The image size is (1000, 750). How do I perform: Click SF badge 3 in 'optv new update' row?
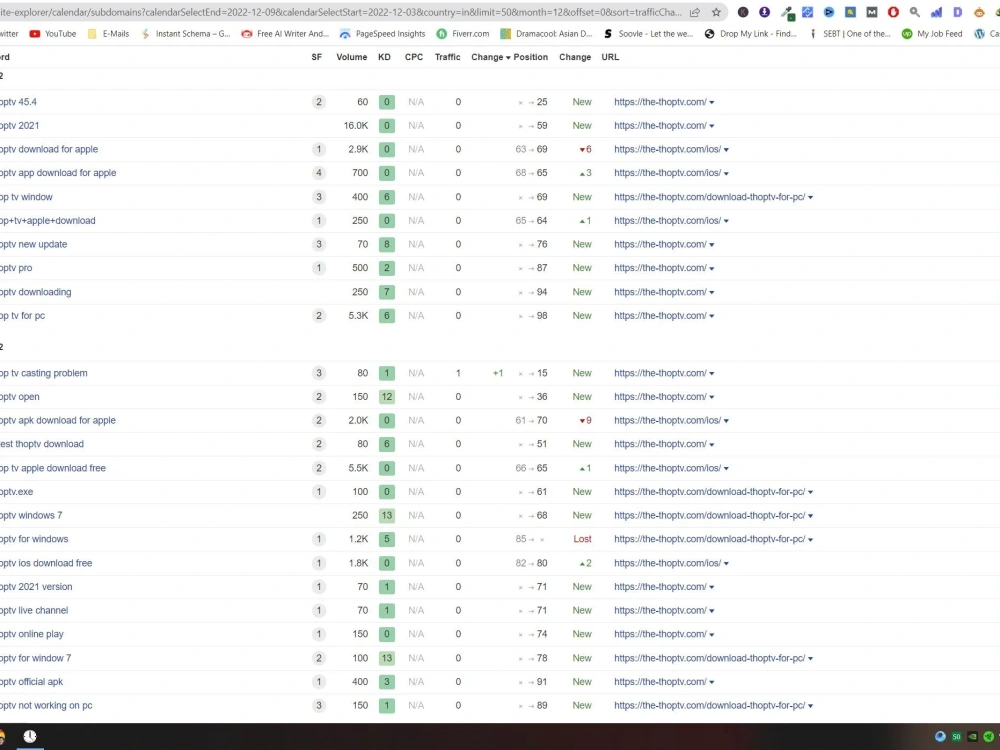319,244
